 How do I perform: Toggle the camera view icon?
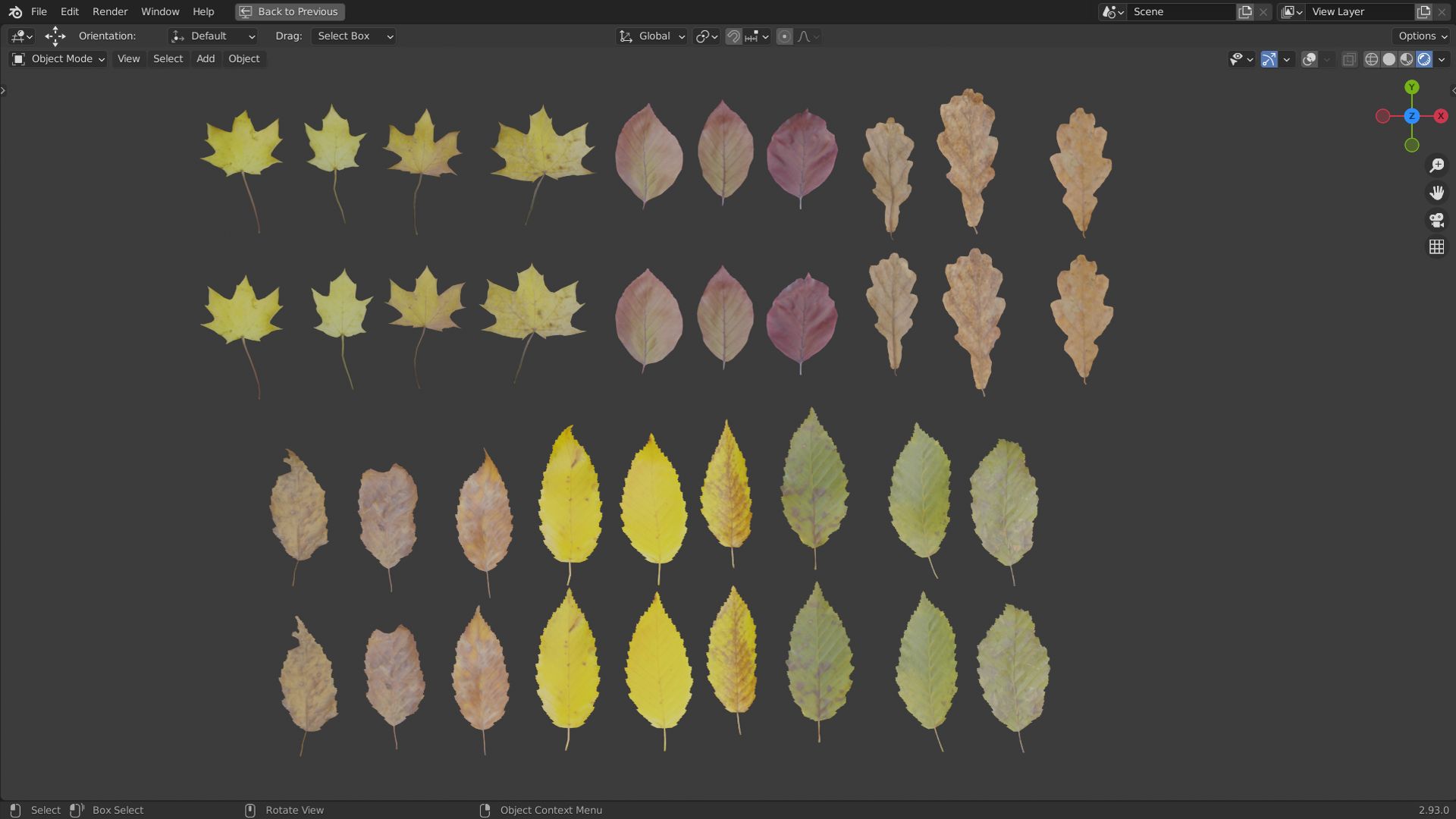[x=1436, y=220]
